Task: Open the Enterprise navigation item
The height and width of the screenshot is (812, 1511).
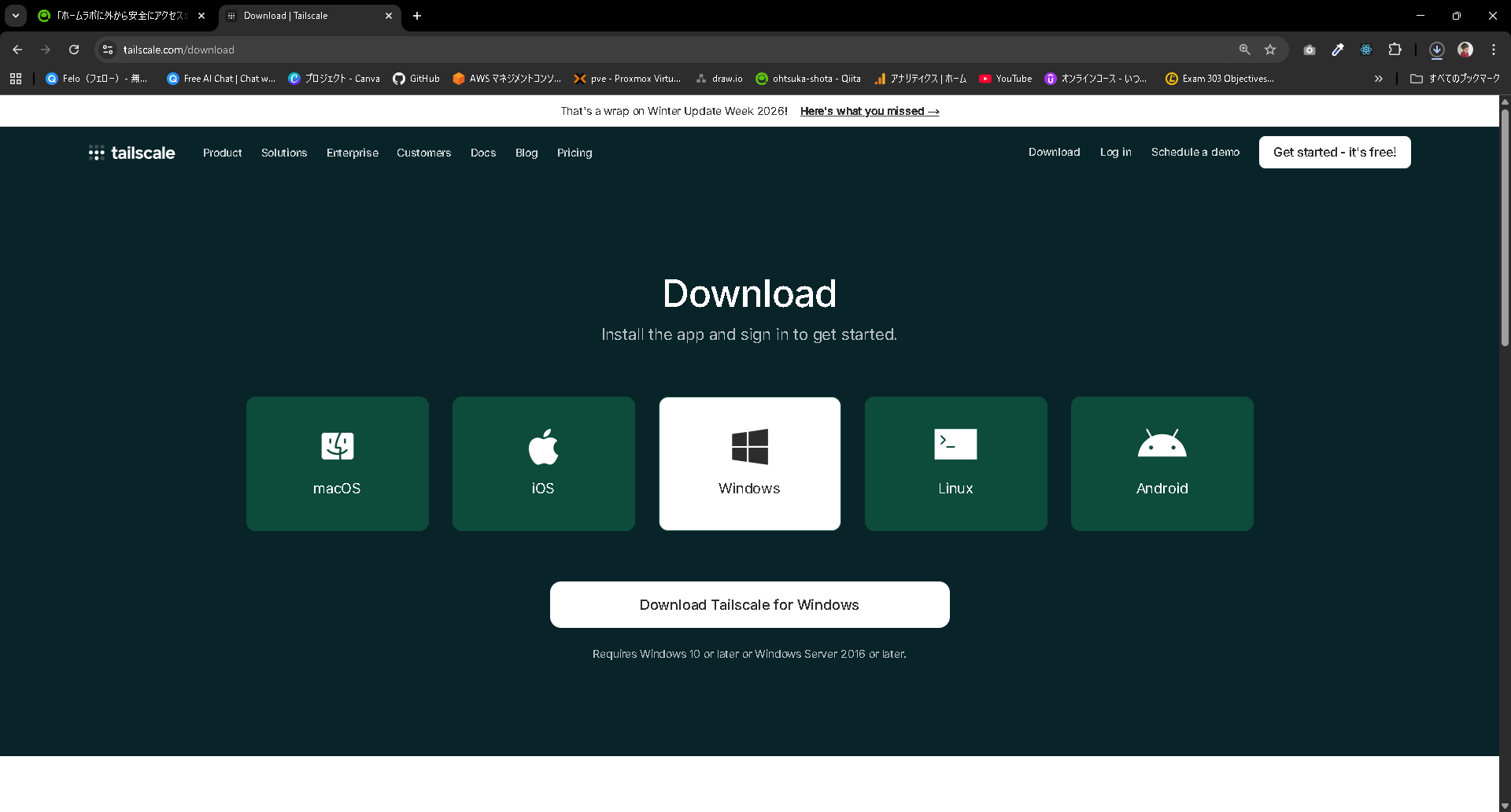Action: pos(353,153)
